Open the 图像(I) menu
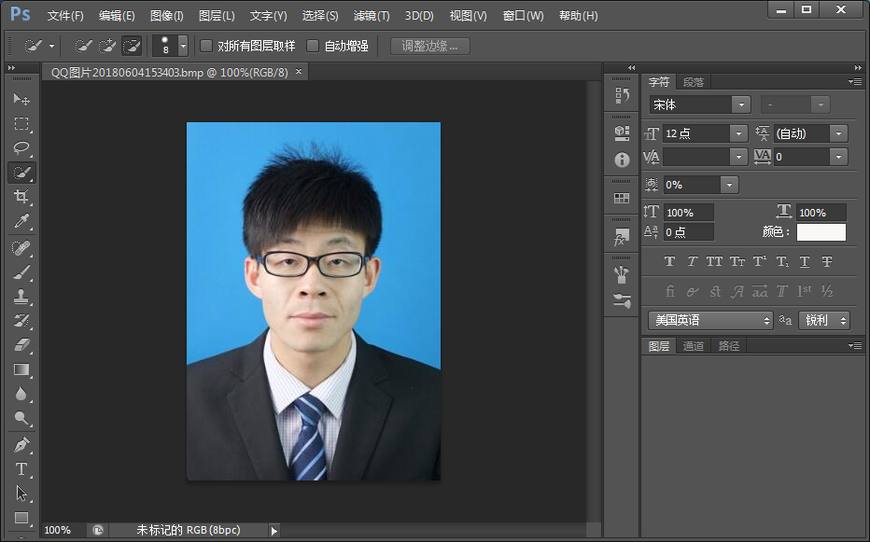The image size is (870, 542). pos(166,16)
